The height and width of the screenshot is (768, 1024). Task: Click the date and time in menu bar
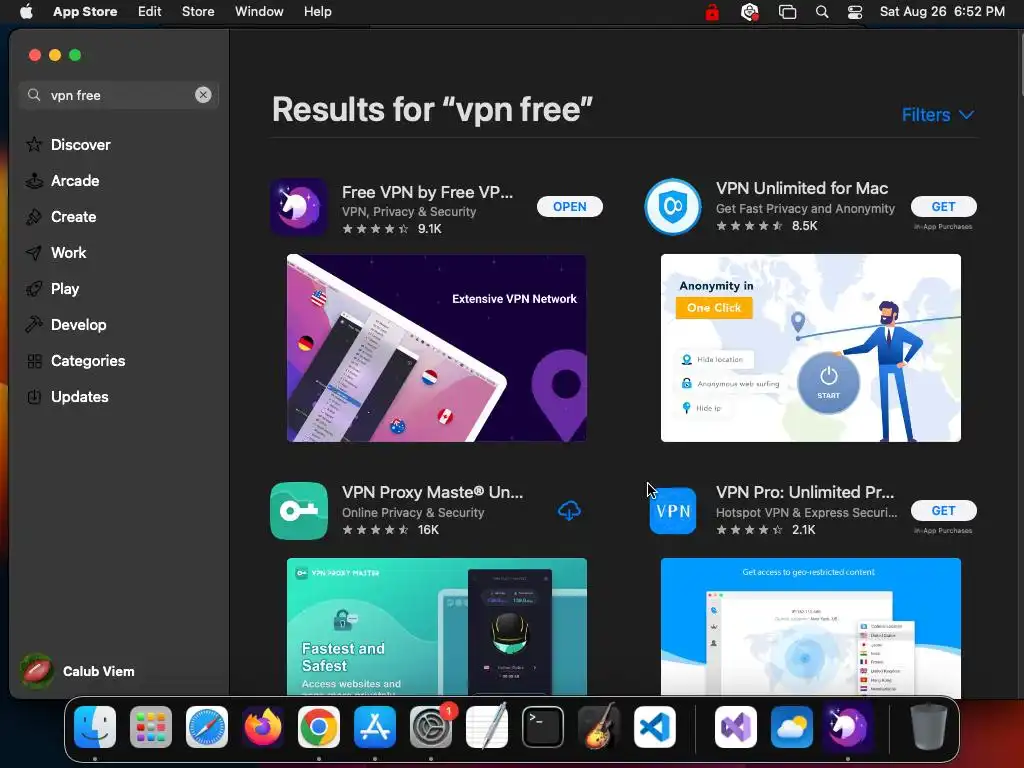pyautogui.click(x=942, y=12)
